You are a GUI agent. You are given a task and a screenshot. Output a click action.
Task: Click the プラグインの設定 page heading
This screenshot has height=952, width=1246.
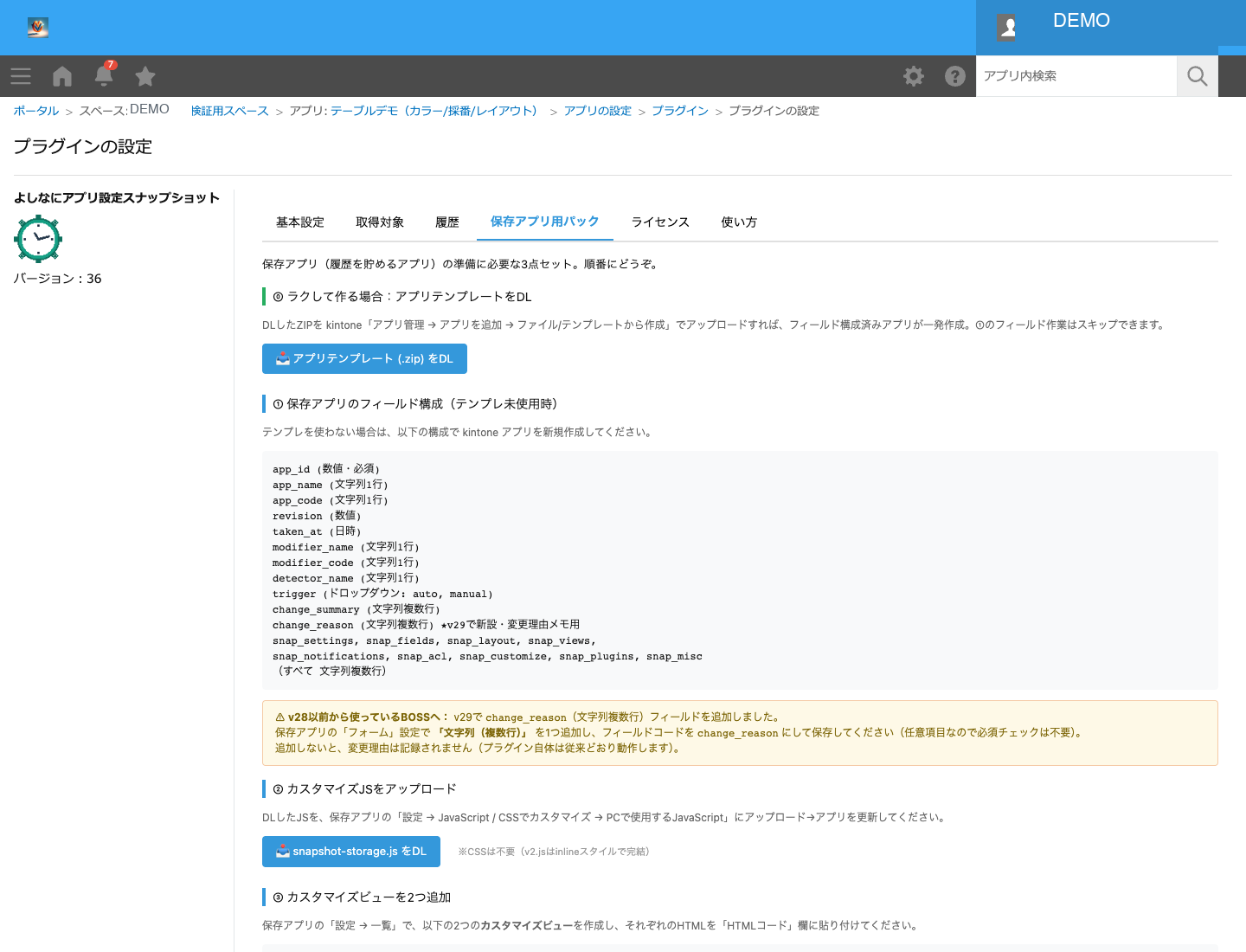pos(83,146)
